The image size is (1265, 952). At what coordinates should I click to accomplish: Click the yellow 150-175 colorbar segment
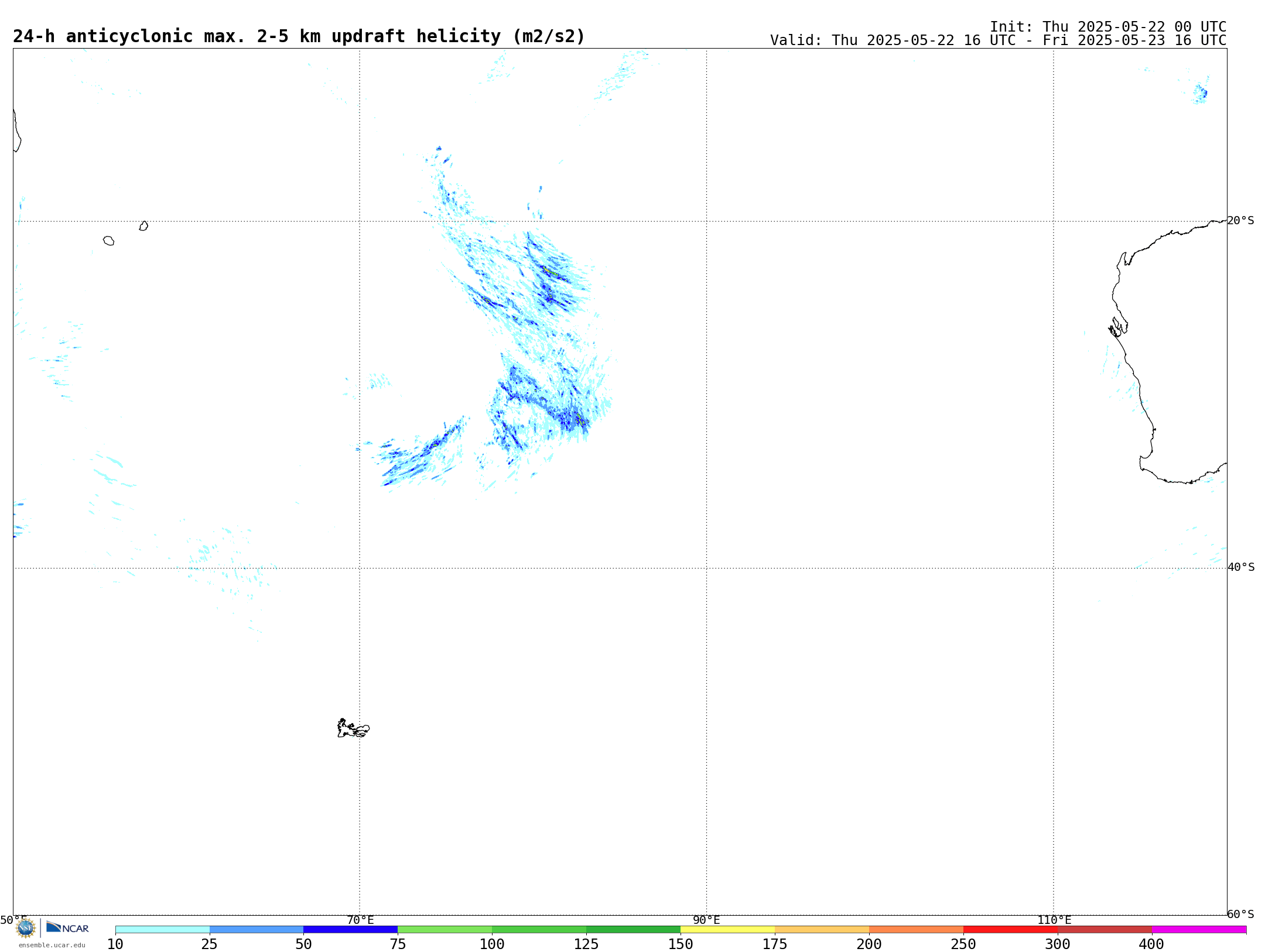[x=728, y=930]
